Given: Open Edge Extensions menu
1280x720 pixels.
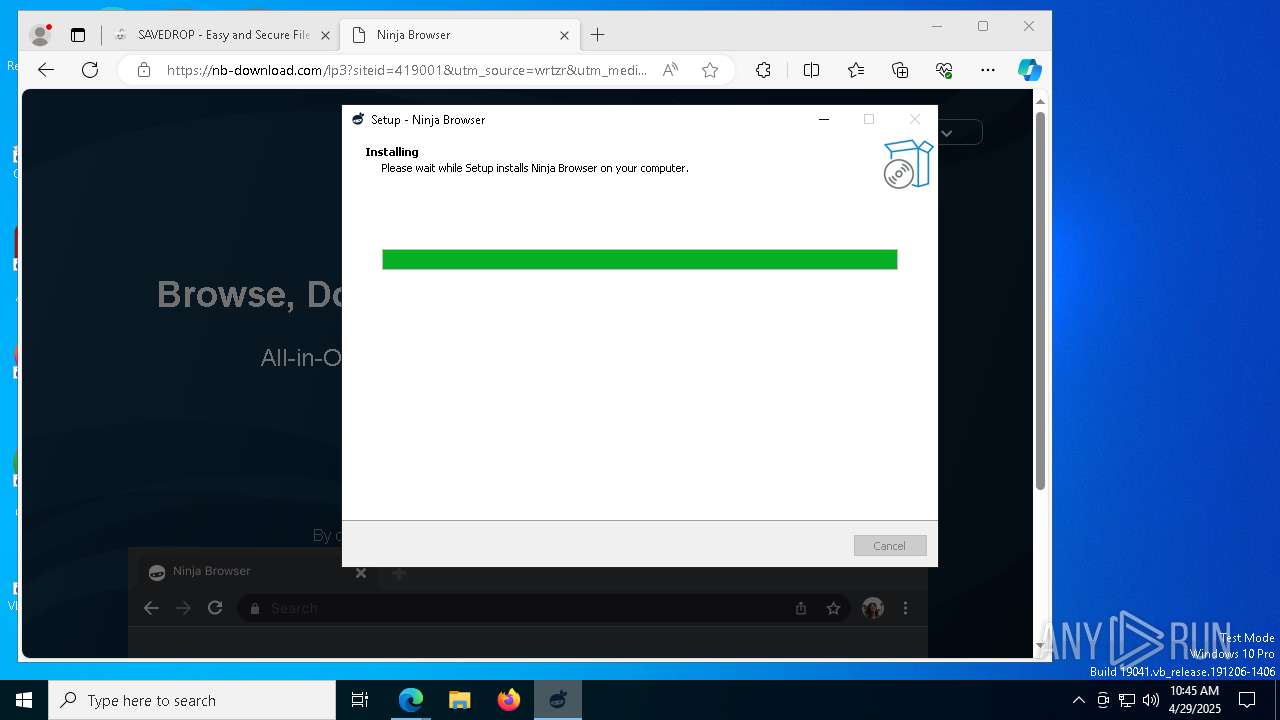Looking at the screenshot, I should click(763, 70).
